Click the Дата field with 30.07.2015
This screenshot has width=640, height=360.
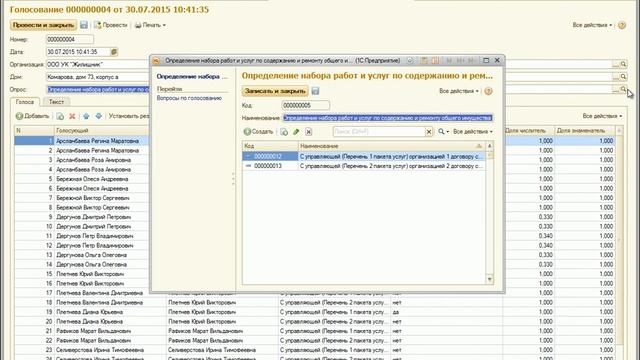pos(78,52)
